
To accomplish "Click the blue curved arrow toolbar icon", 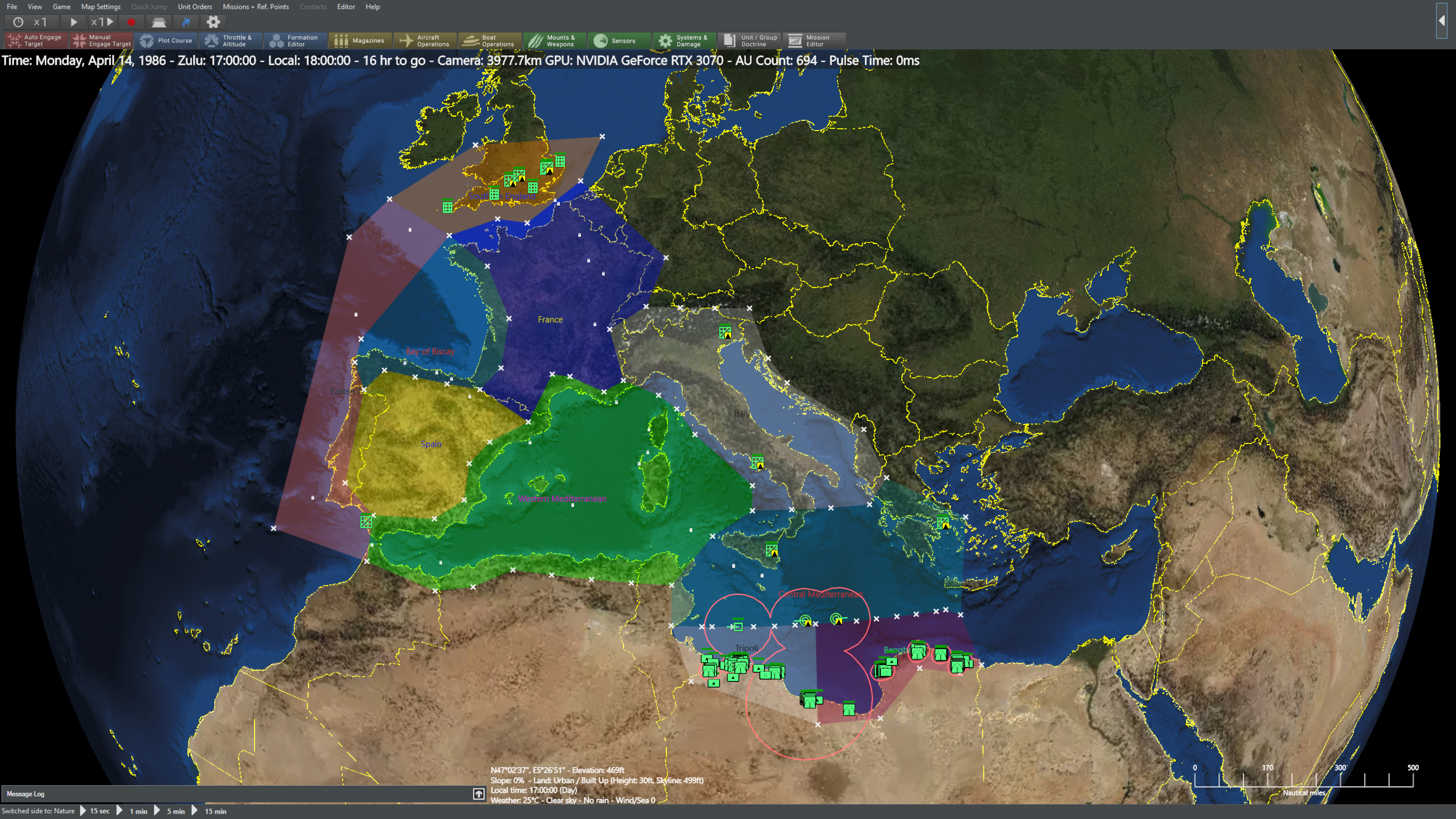I will pos(185,22).
